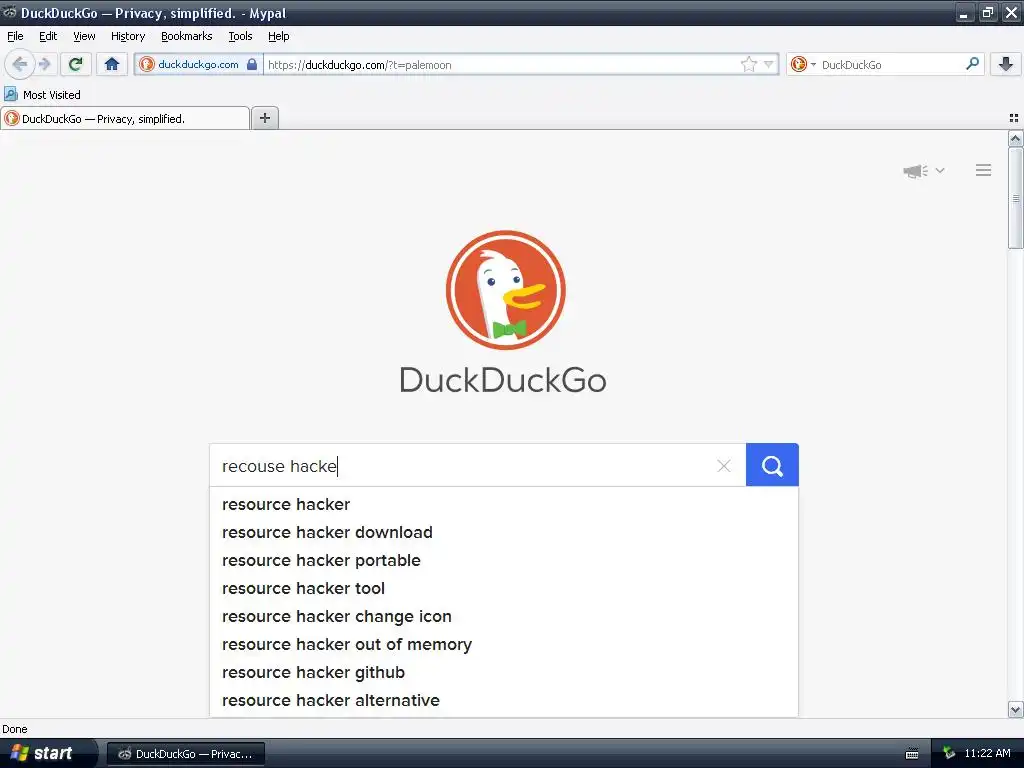Click the magnifier in the browser search box

pyautogui.click(x=972, y=64)
